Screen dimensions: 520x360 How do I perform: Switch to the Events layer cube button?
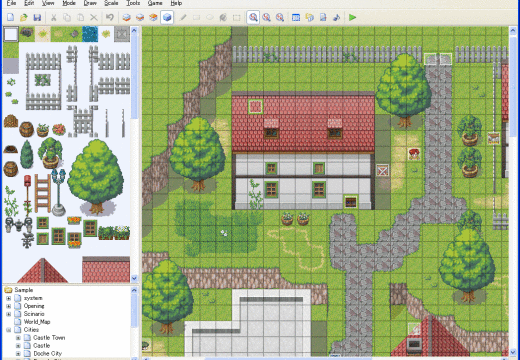(167, 17)
